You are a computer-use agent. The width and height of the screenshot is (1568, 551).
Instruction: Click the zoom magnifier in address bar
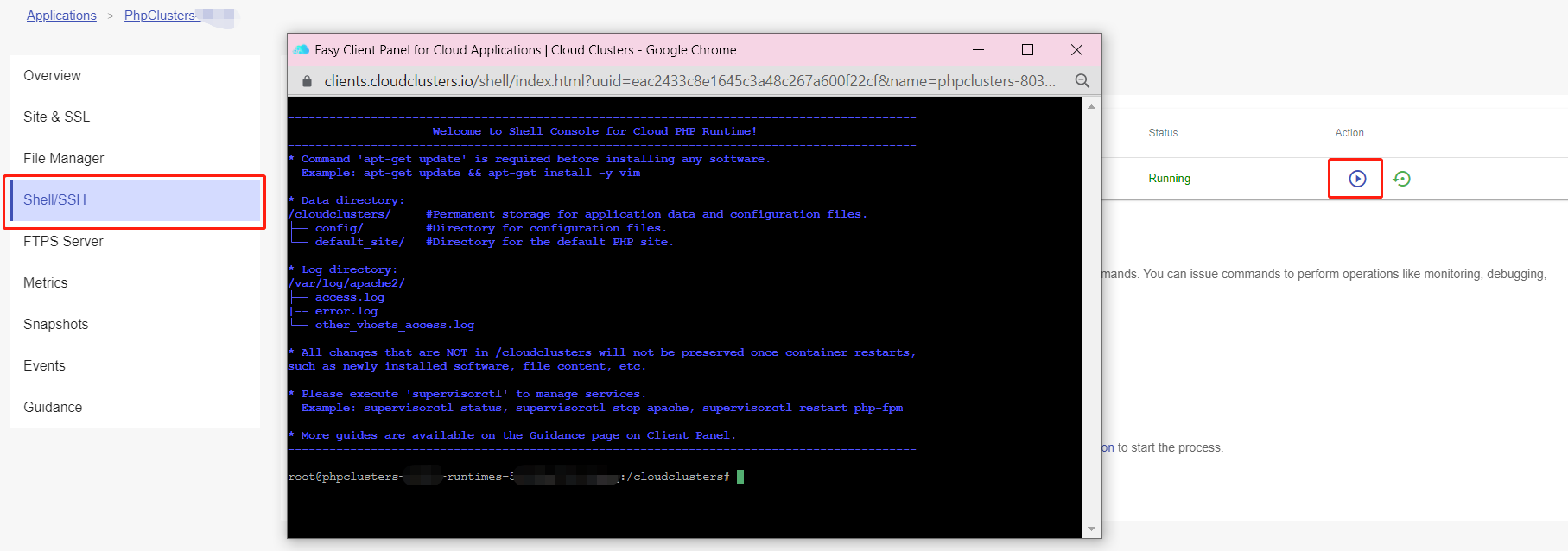[x=1082, y=81]
